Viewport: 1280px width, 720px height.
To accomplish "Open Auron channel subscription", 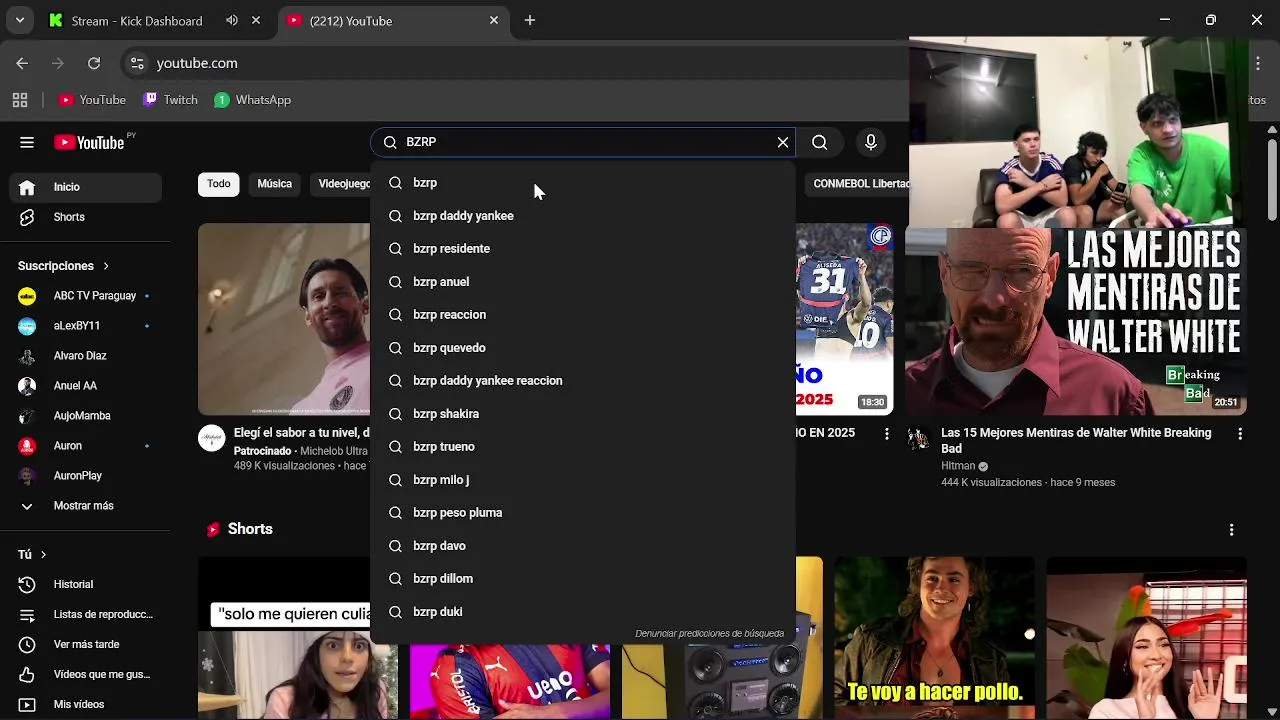I will [x=86, y=446].
